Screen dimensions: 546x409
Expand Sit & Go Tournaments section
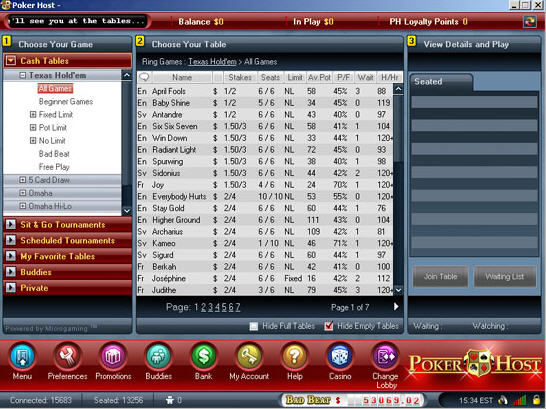(11, 225)
